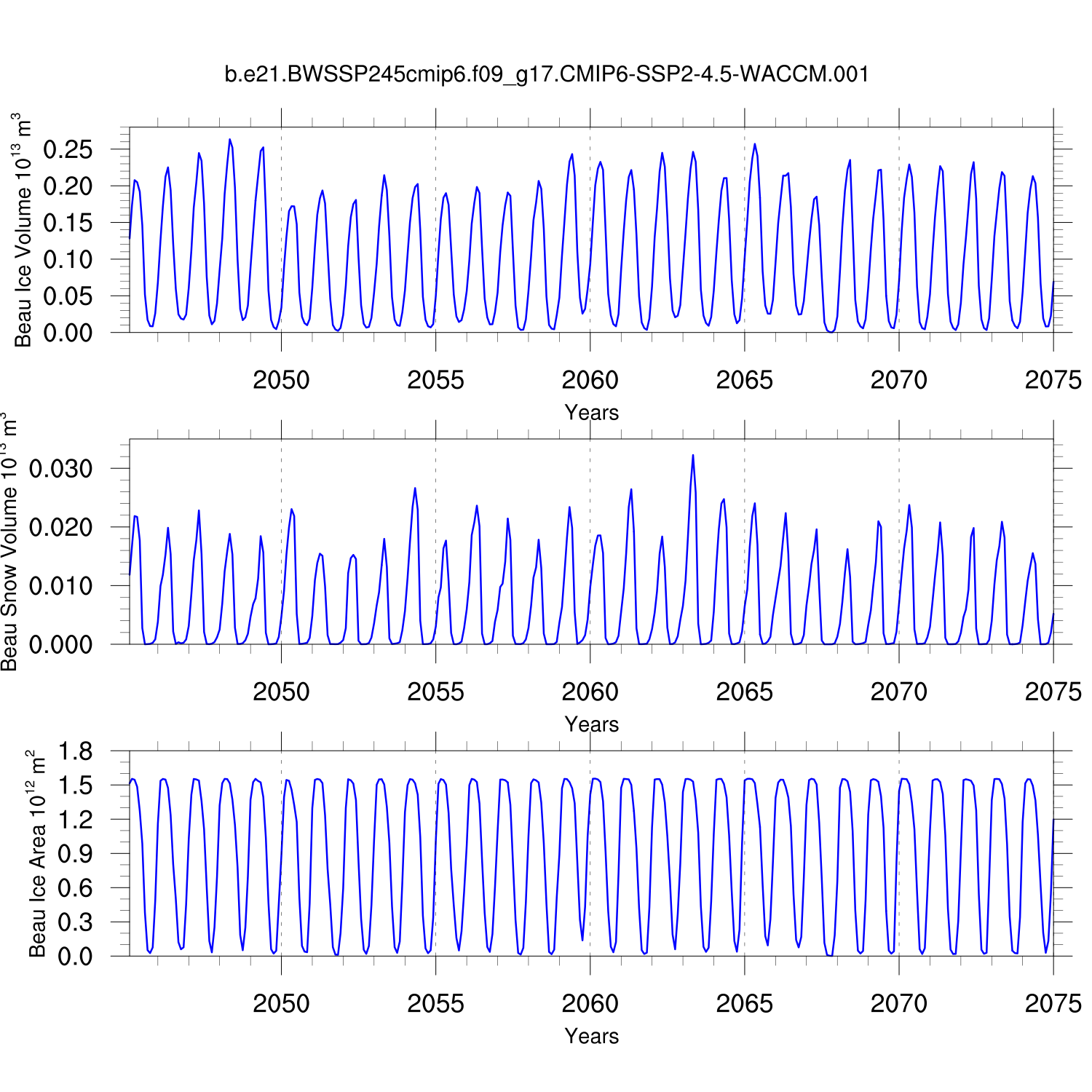
Task: Click the Years label under the top plot
Action: pos(591,413)
